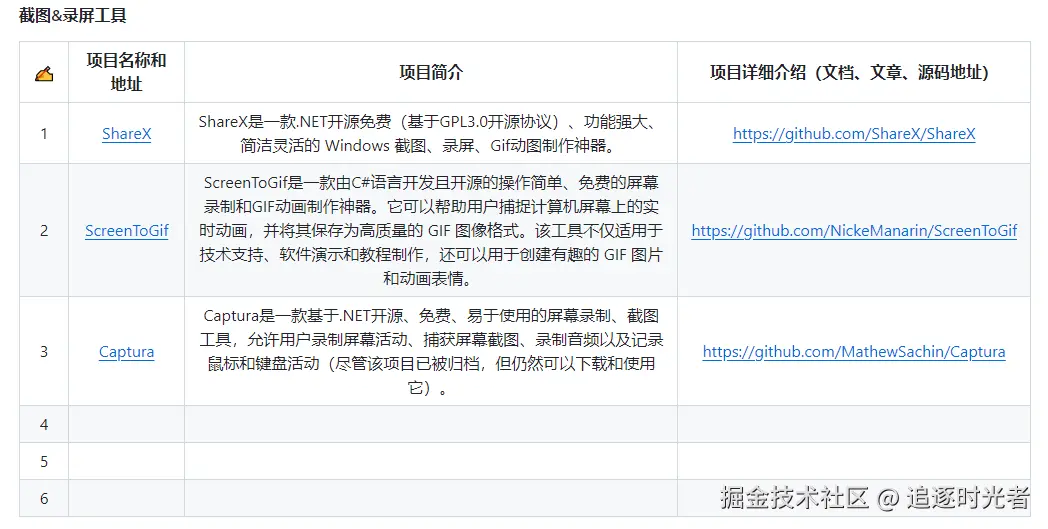Open the Captura project link
The height and width of the screenshot is (529, 1048).
click(x=126, y=352)
